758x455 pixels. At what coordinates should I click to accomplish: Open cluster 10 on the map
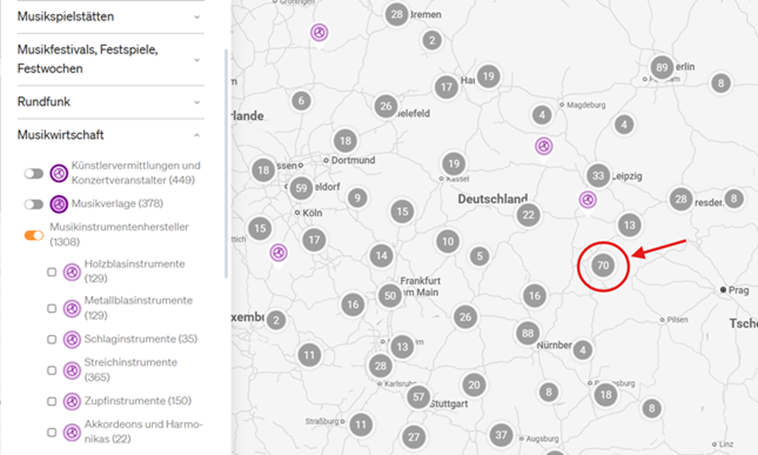[x=448, y=241]
